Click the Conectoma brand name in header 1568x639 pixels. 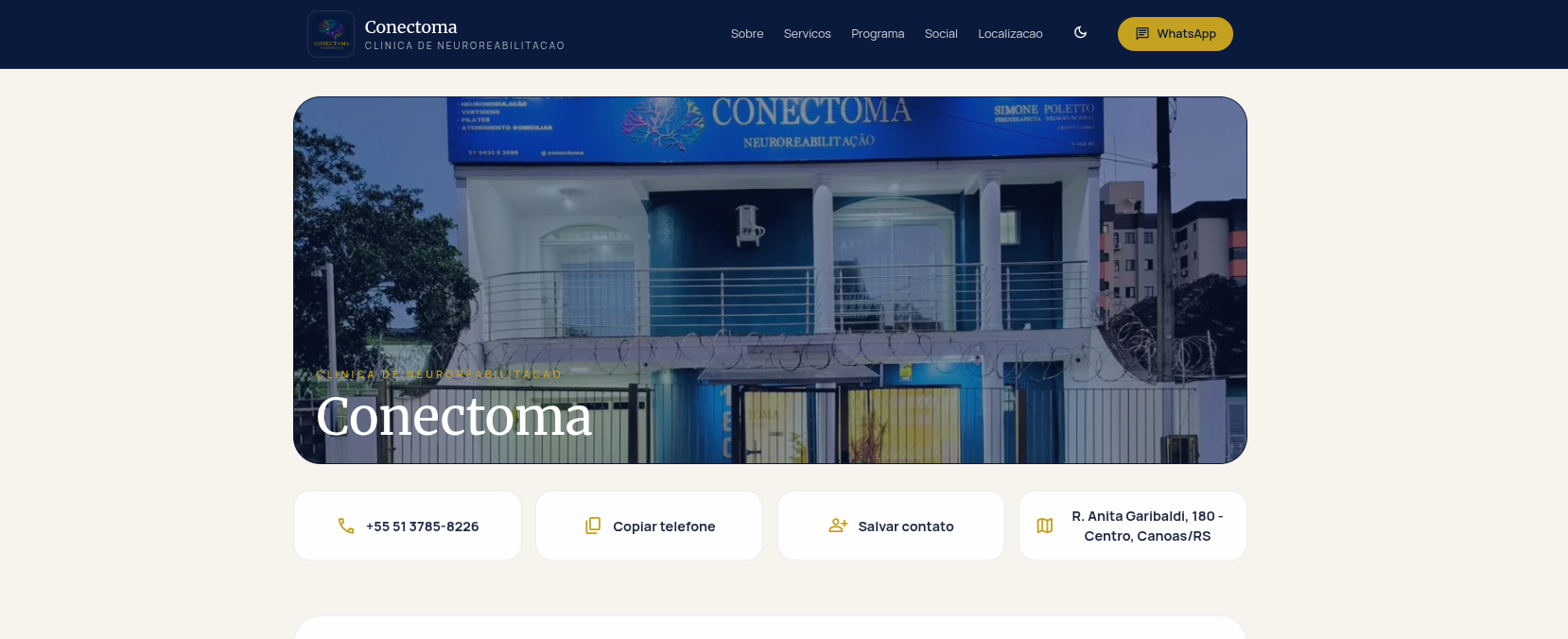coord(410,26)
